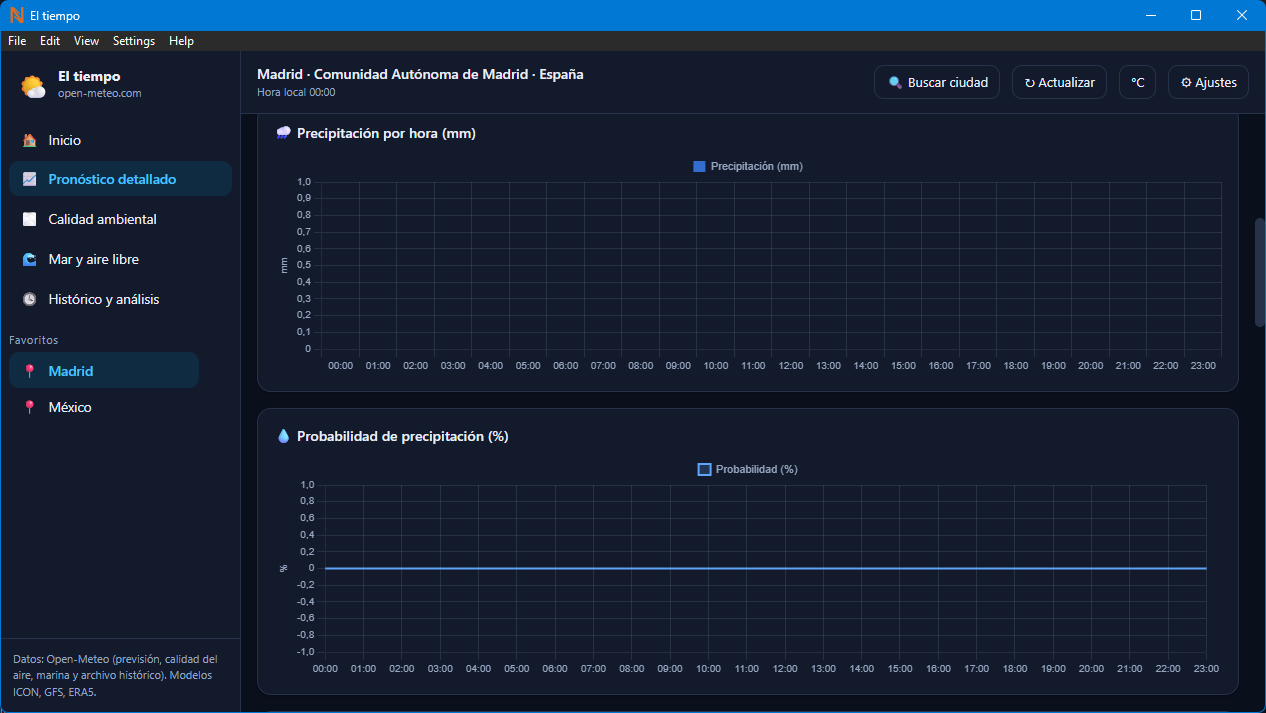The width and height of the screenshot is (1266, 713).
Task: Select favorite city Madrid
Action: click(x=104, y=371)
